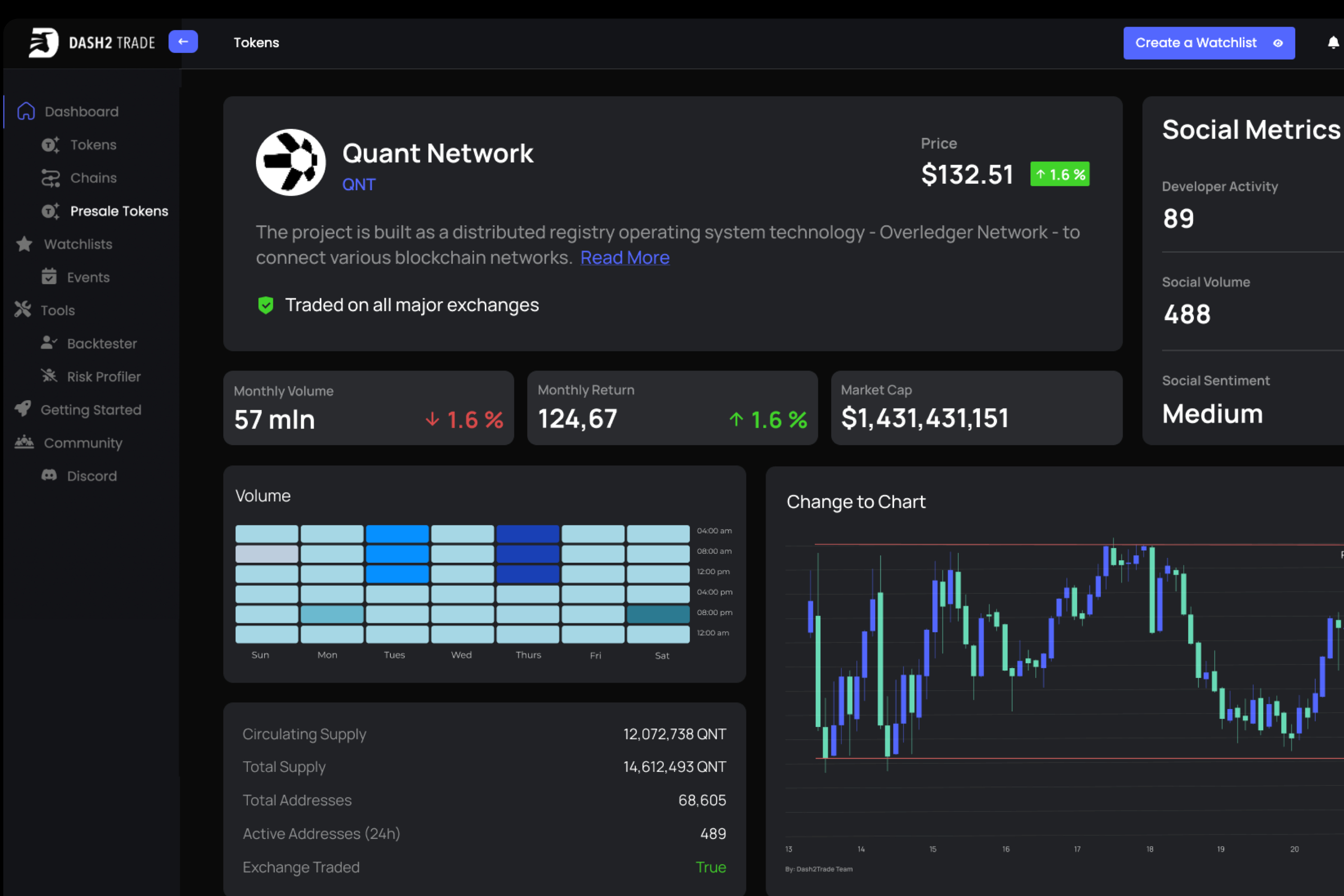Click the Discord logo icon
1344x896 pixels.
pos(49,475)
